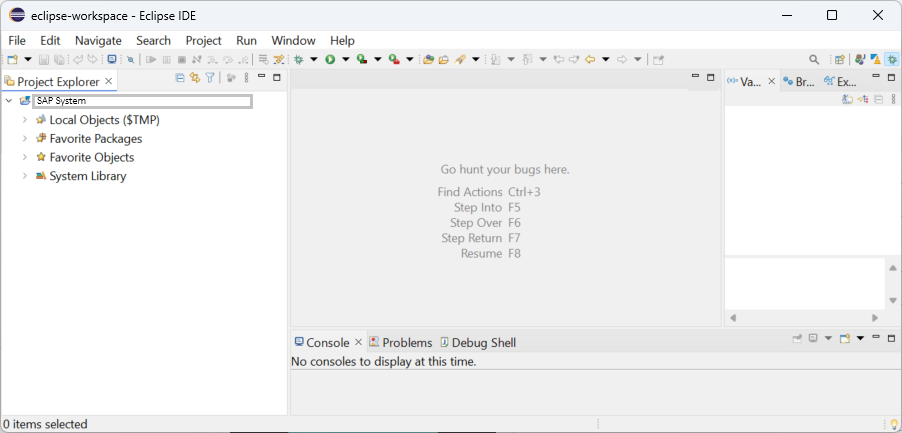Click the Variables view horizontal scrollbar
902x433 pixels.
tap(804, 318)
